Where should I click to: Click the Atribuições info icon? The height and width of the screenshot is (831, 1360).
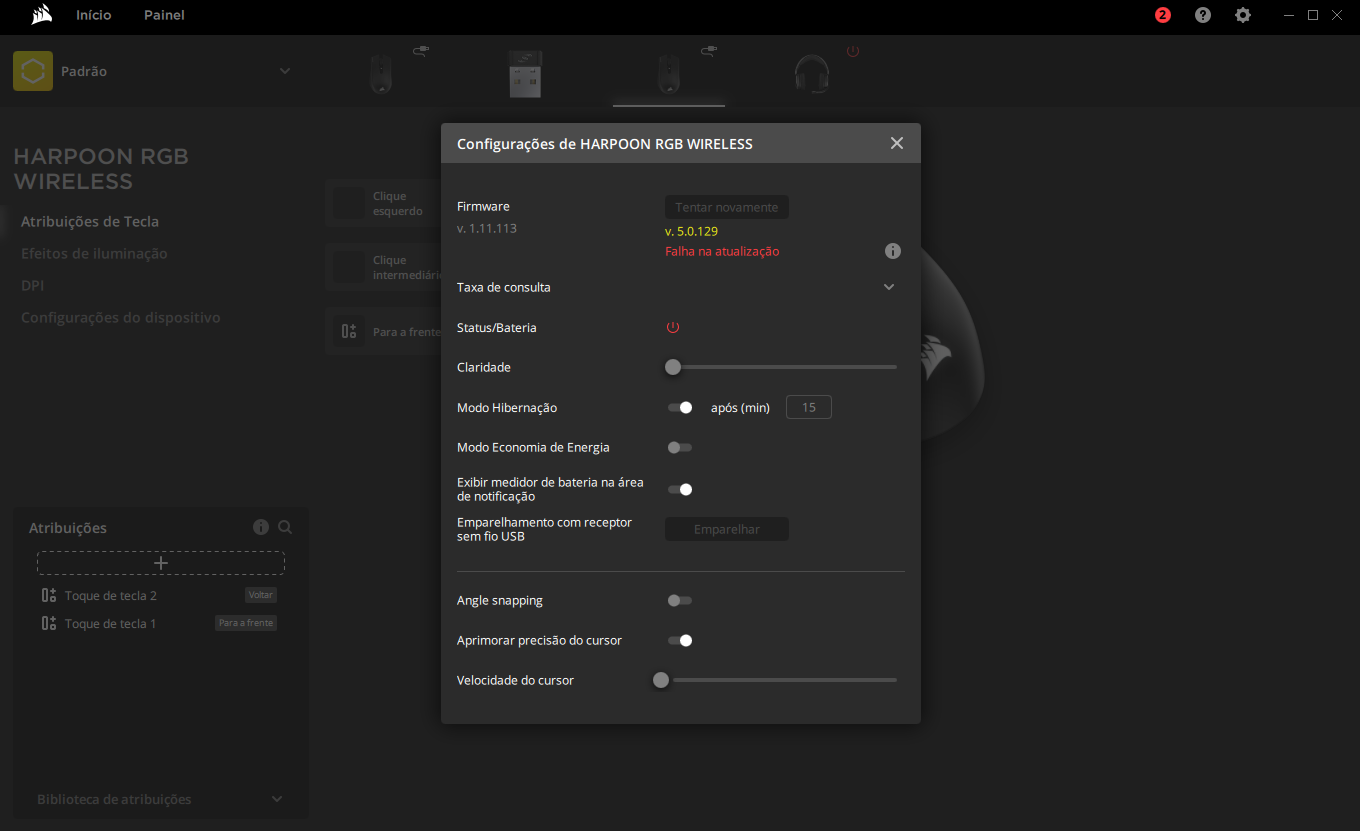(x=261, y=527)
